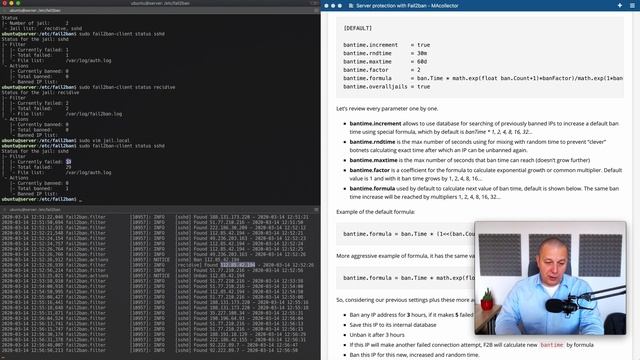This screenshot has width=640, height=360.
Task: Click the highlighted IP address in the recidive log line
Action: tap(238, 265)
